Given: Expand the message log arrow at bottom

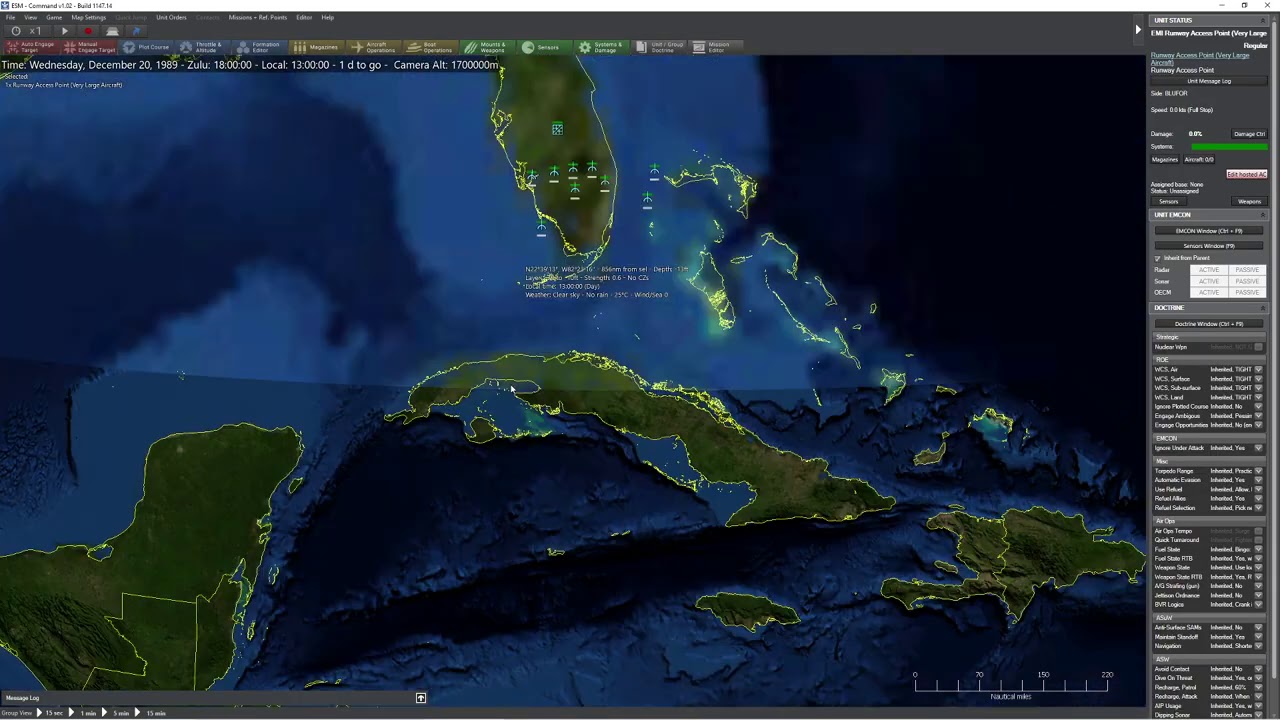Looking at the screenshot, I should (x=421, y=698).
